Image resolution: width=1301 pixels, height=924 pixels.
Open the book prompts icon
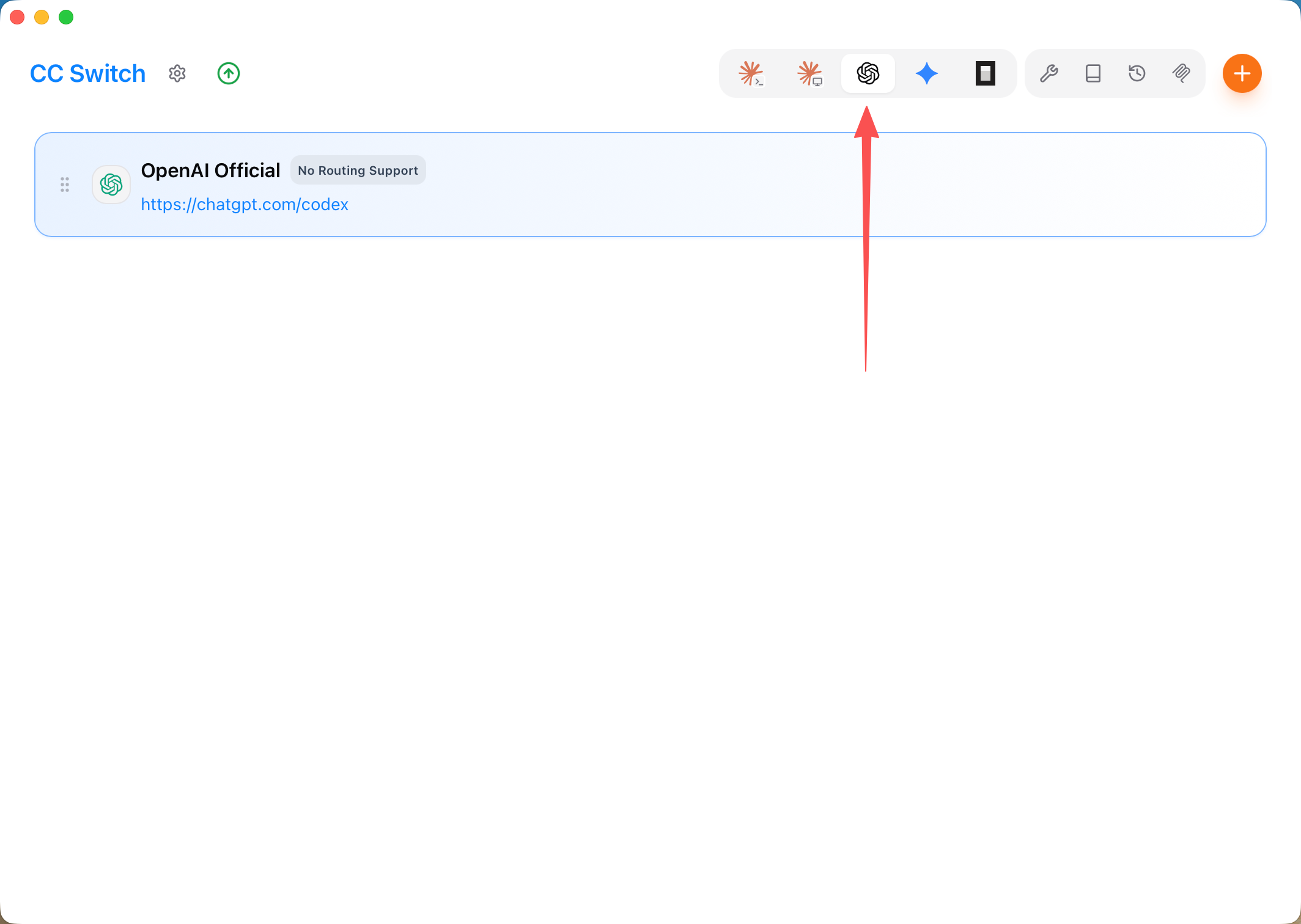pyautogui.click(x=1093, y=73)
